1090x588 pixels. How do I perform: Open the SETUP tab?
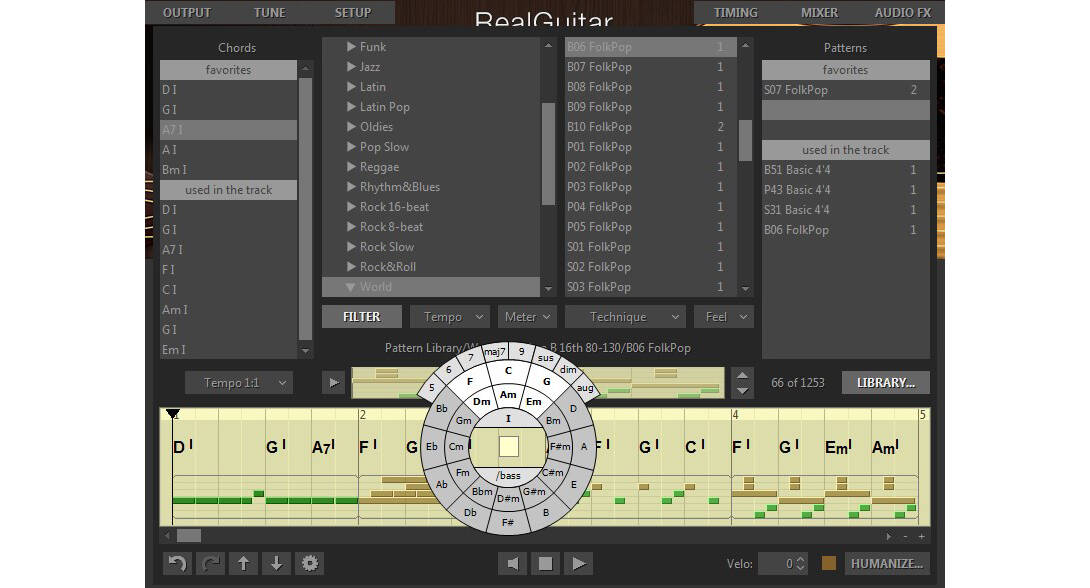pos(352,13)
